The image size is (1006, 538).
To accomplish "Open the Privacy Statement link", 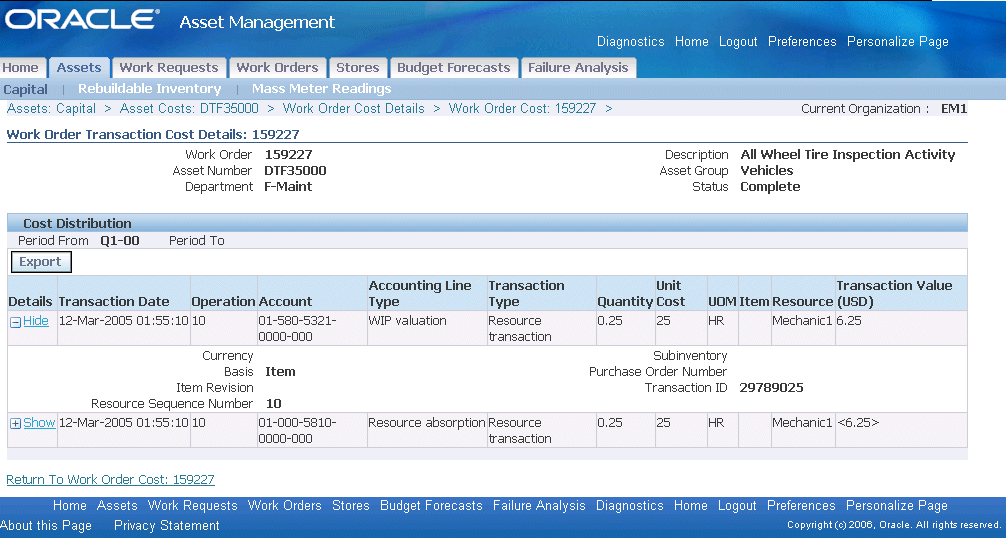I will 167,526.
